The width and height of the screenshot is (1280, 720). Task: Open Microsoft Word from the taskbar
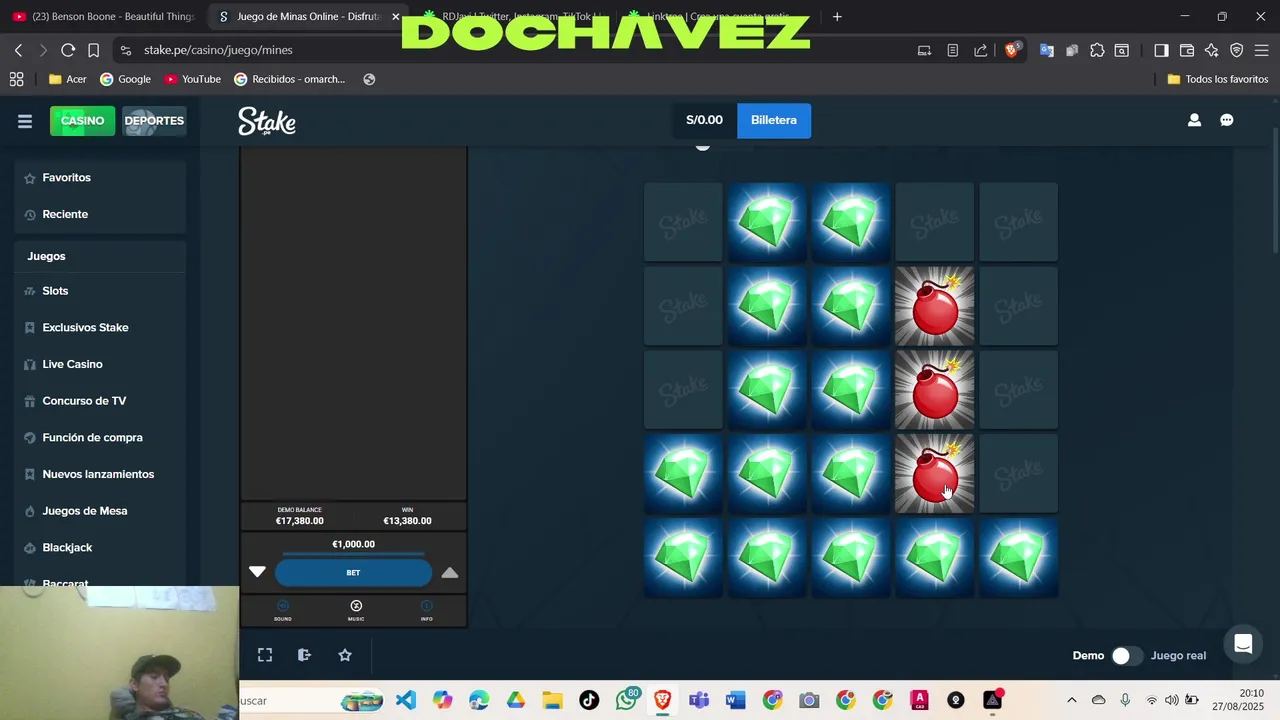point(736,700)
